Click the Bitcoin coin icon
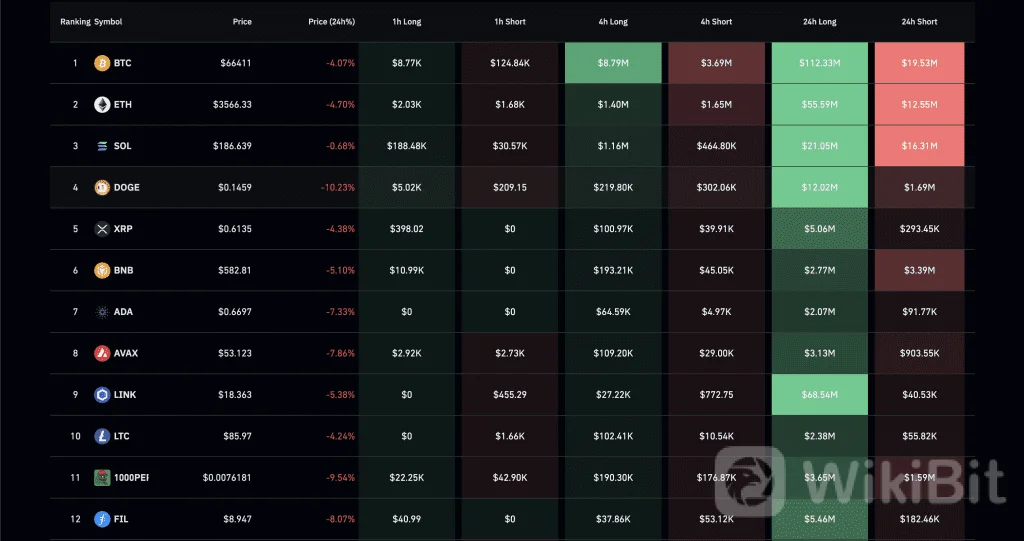 pyautogui.click(x=101, y=63)
